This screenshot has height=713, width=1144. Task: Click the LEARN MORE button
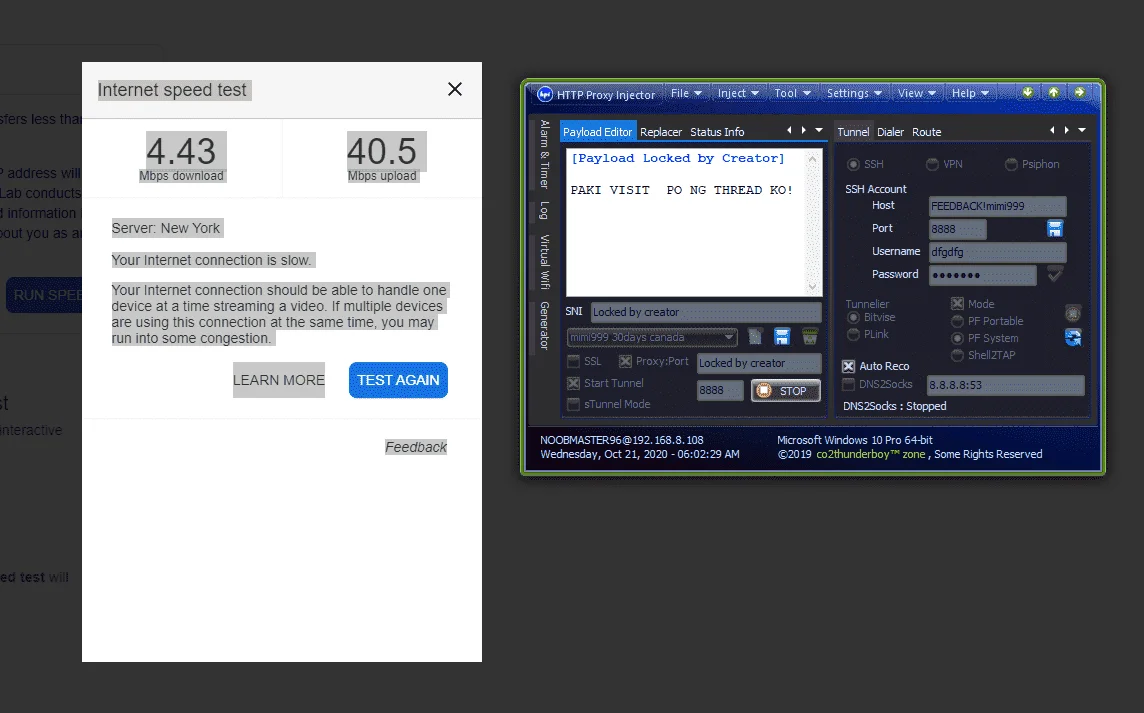pos(279,380)
